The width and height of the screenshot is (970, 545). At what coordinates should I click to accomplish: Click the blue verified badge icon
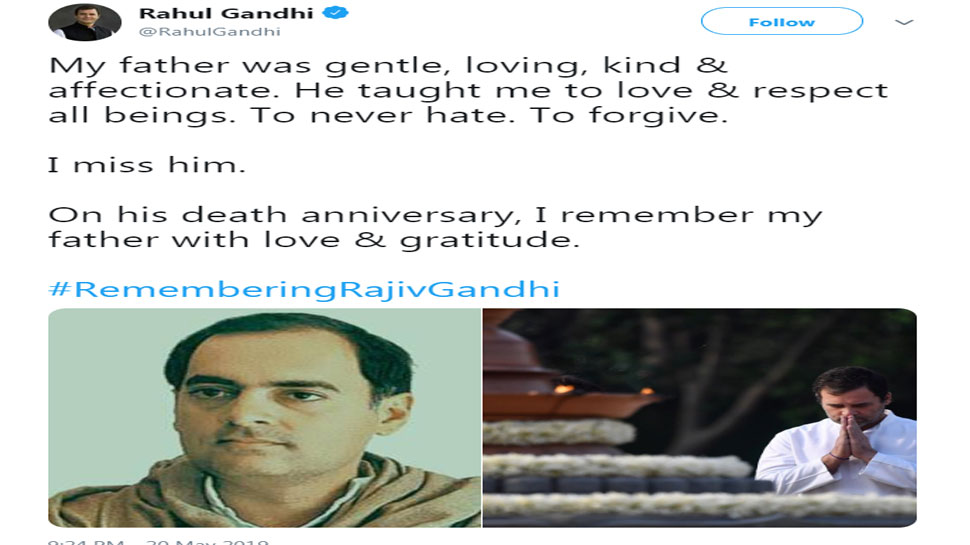coord(336,12)
